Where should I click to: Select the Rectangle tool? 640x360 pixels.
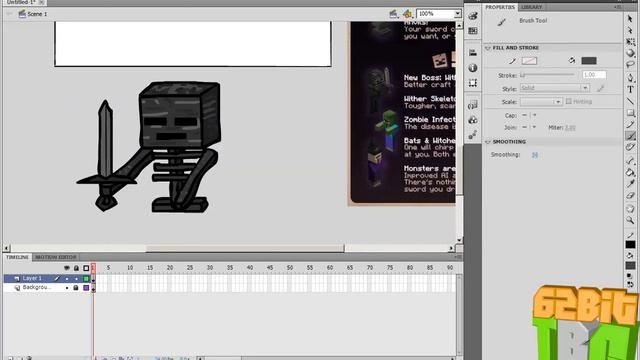[630, 113]
